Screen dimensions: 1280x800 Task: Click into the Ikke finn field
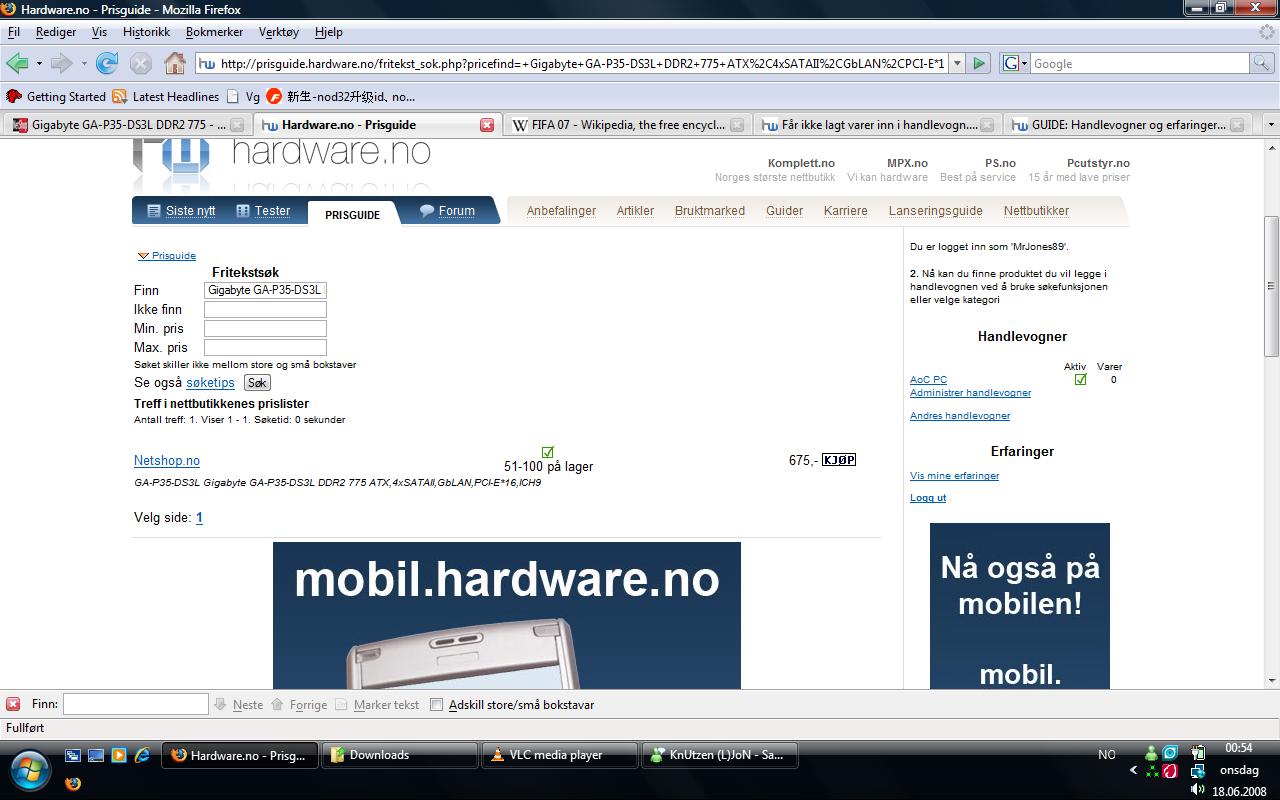265,309
